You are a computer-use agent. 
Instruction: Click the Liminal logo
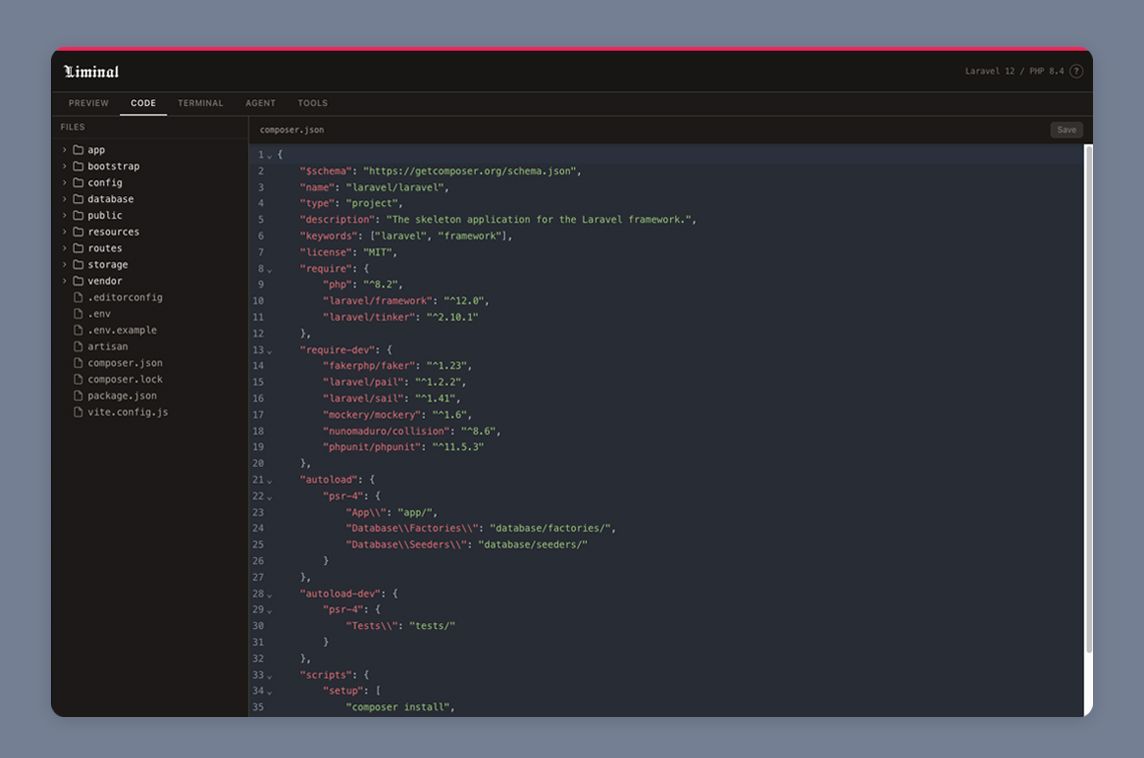pos(91,71)
